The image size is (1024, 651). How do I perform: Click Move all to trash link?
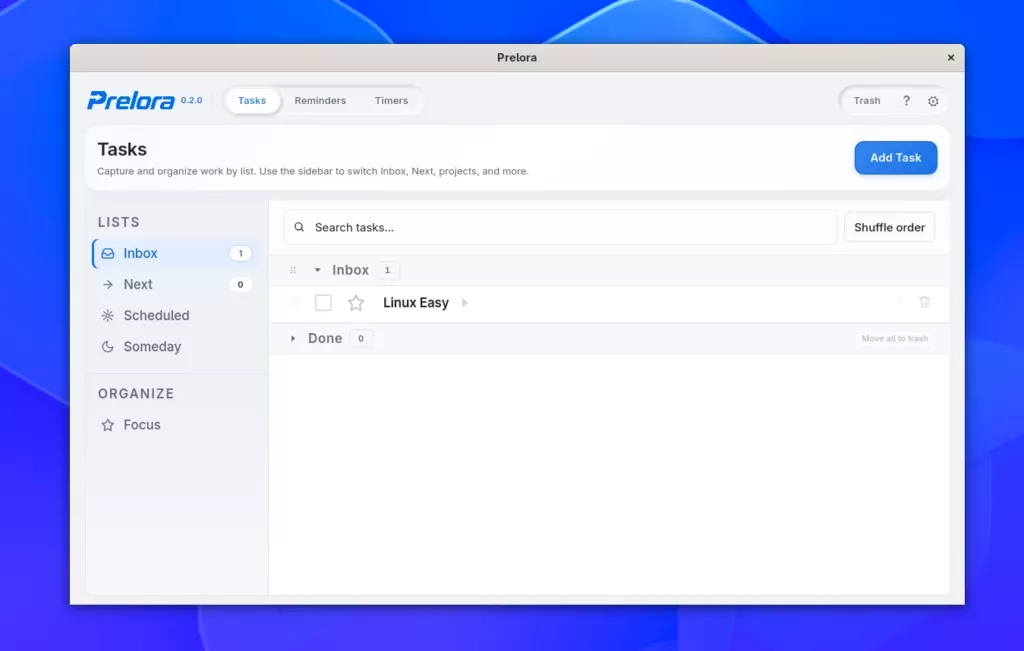[x=895, y=338]
